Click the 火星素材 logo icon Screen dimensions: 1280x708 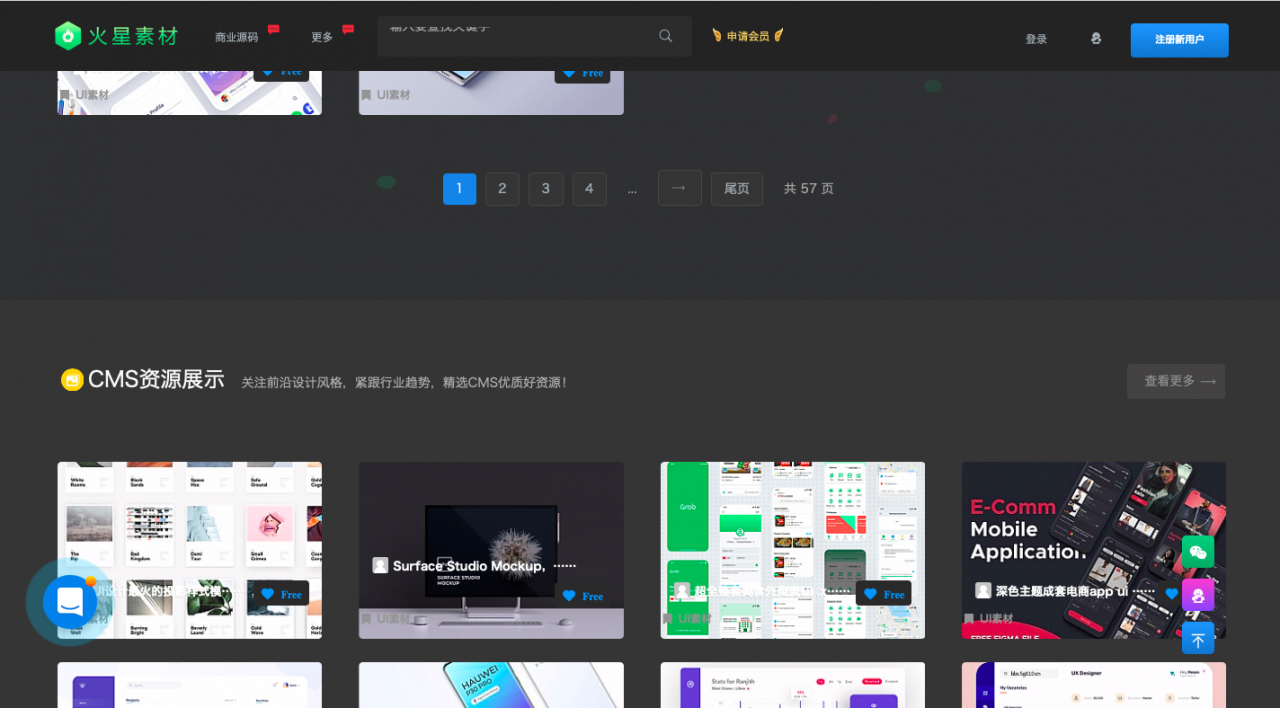point(67,35)
